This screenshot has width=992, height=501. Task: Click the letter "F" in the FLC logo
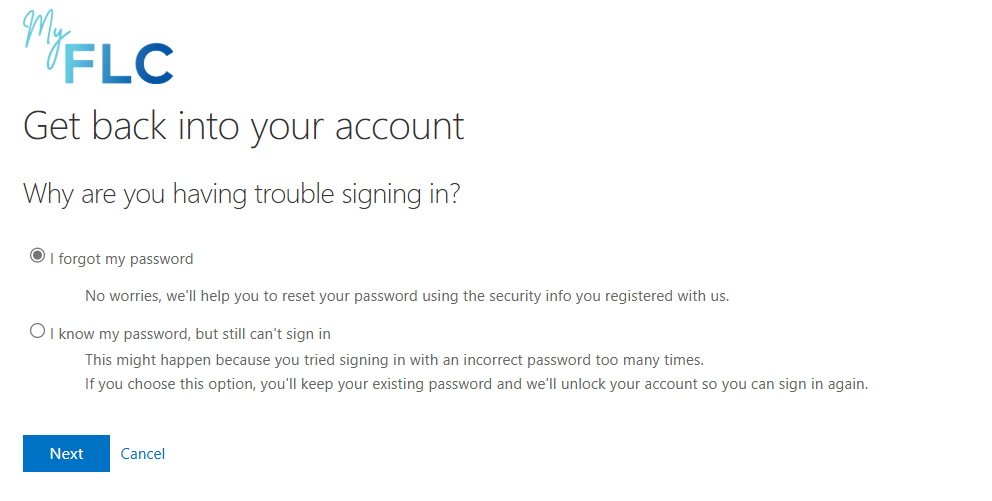coord(82,64)
